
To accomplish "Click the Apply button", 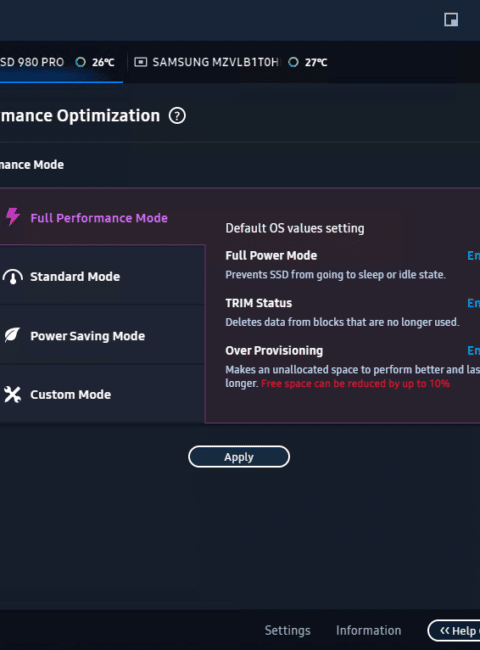I will tap(239, 457).
